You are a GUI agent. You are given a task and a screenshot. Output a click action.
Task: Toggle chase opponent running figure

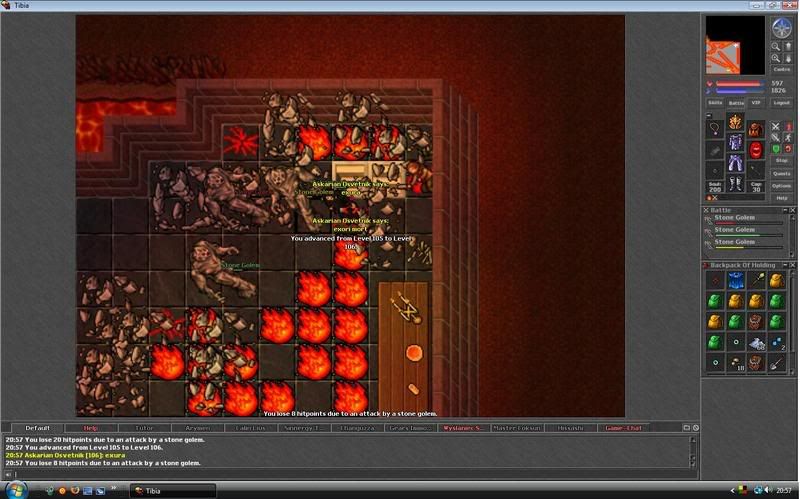click(788, 138)
